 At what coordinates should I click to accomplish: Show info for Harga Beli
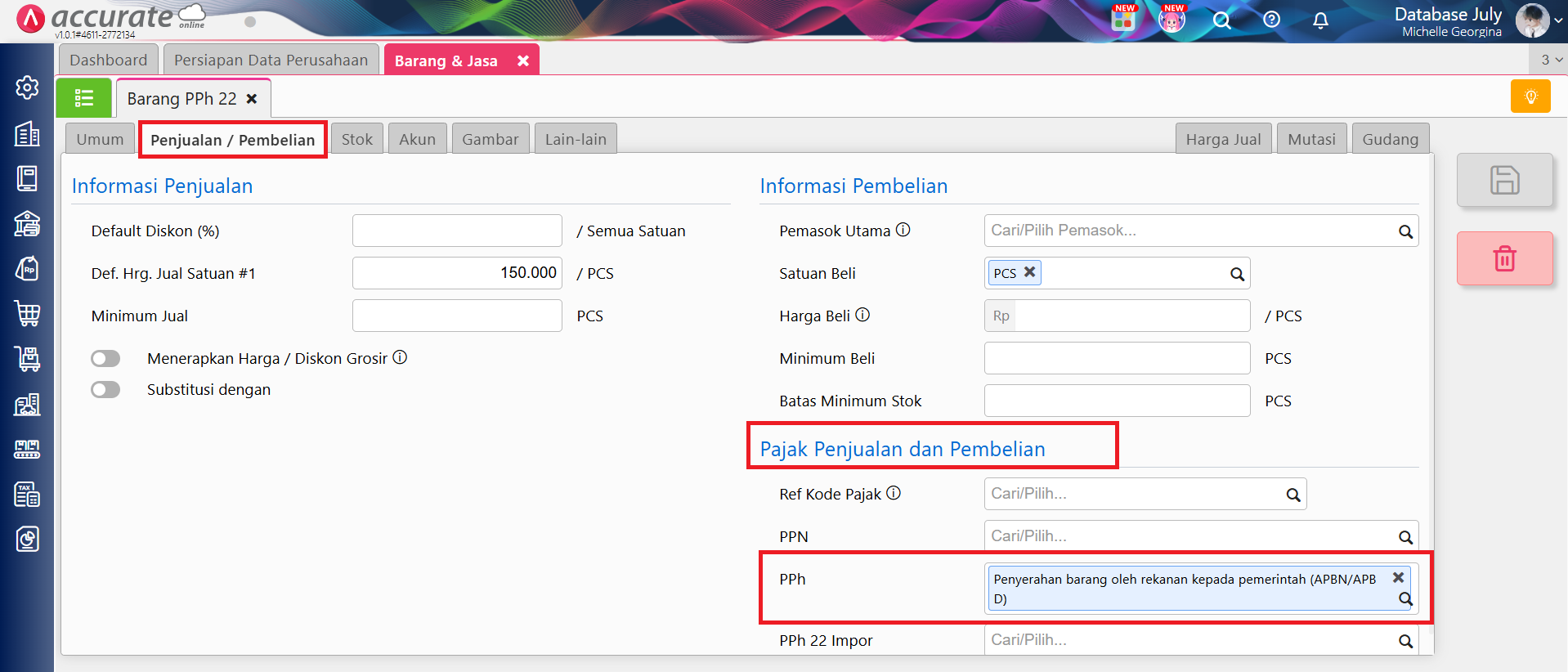pyautogui.click(x=862, y=315)
